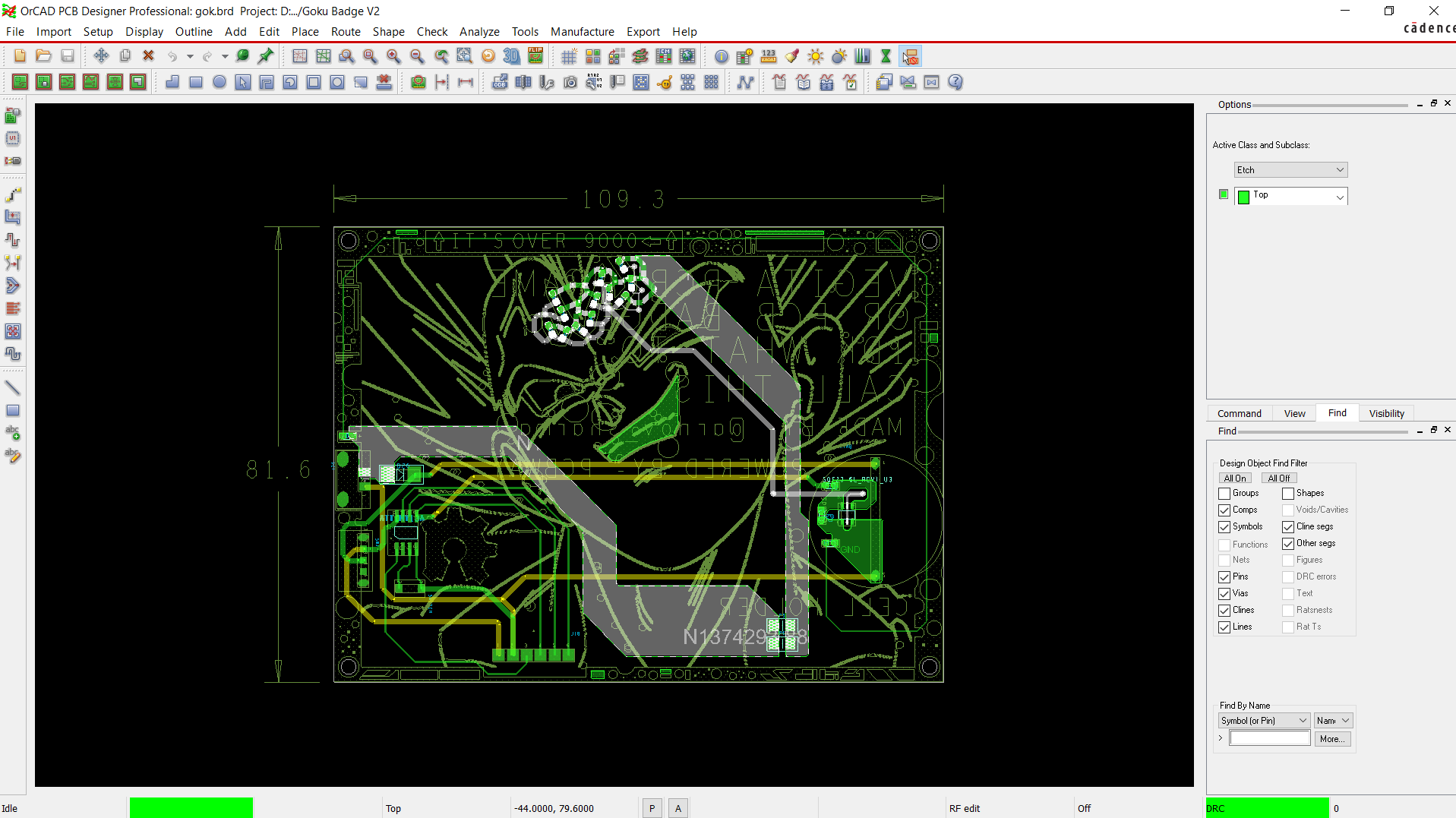Viewport: 1456px width, 818px height.
Task: Click the Help question mark icon
Action: pyautogui.click(x=955, y=82)
